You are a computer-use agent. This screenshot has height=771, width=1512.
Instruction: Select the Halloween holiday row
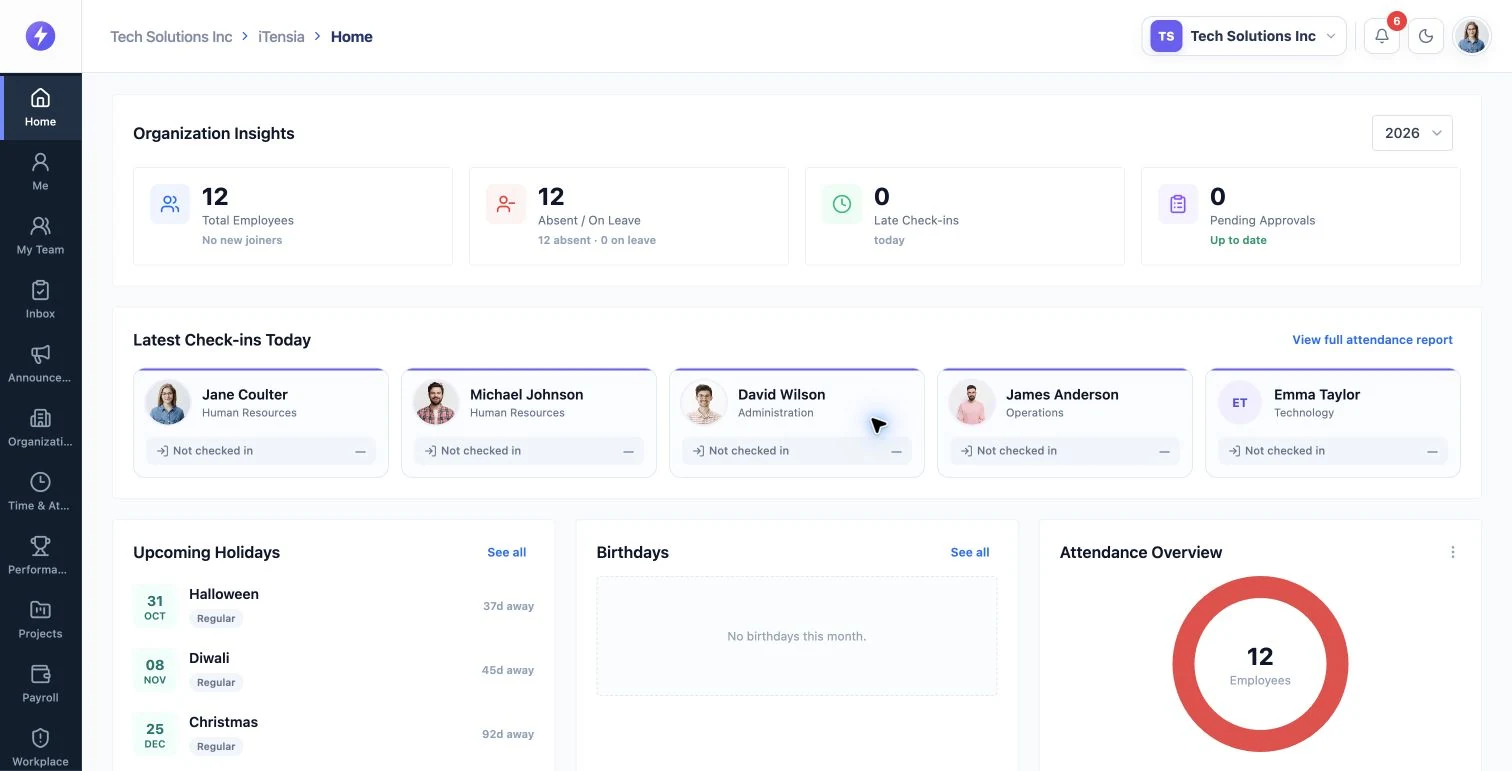click(x=334, y=606)
